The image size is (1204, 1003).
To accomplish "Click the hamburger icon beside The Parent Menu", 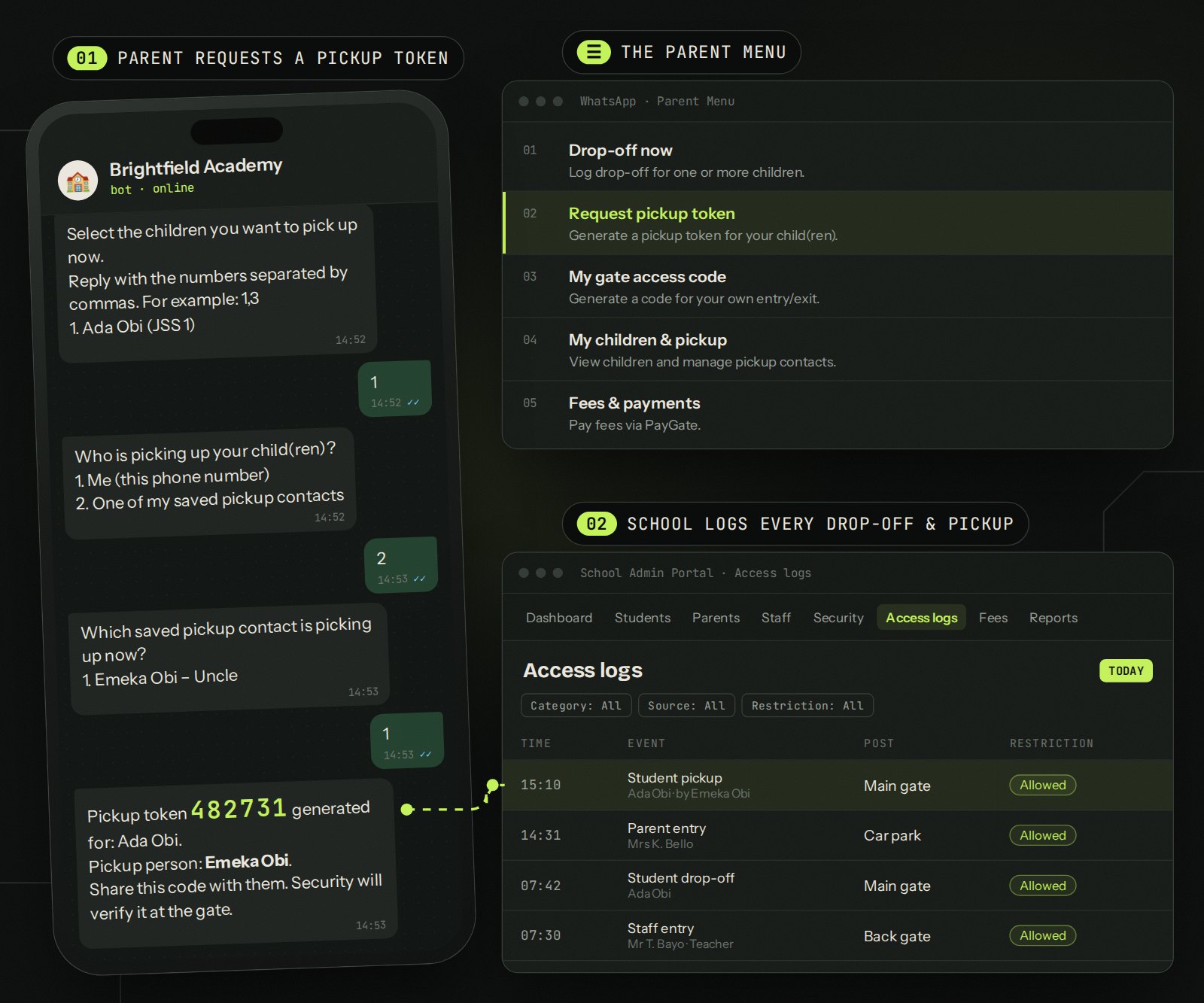I will point(594,52).
